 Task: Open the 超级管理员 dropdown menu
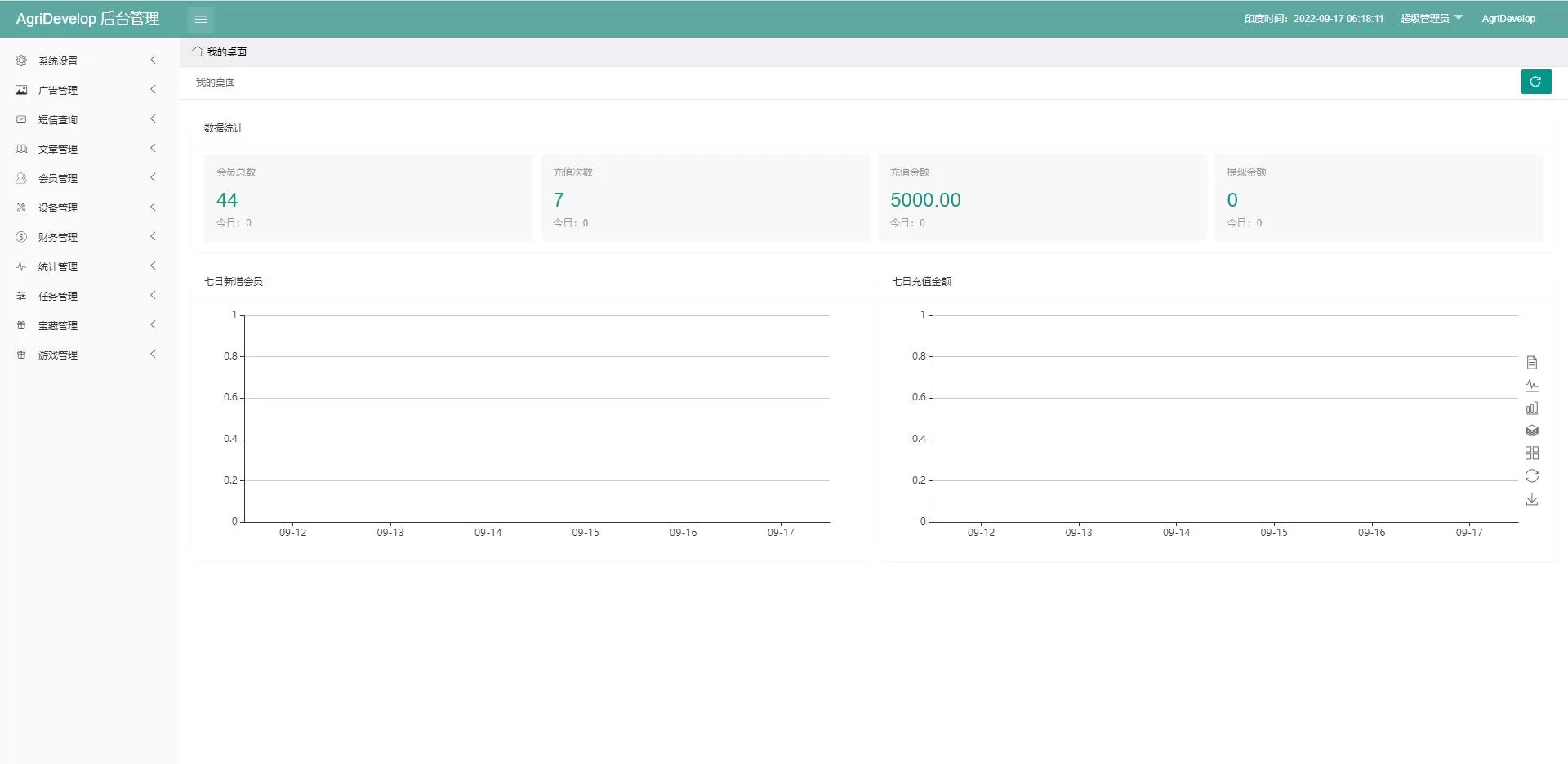click(1431, 19)
